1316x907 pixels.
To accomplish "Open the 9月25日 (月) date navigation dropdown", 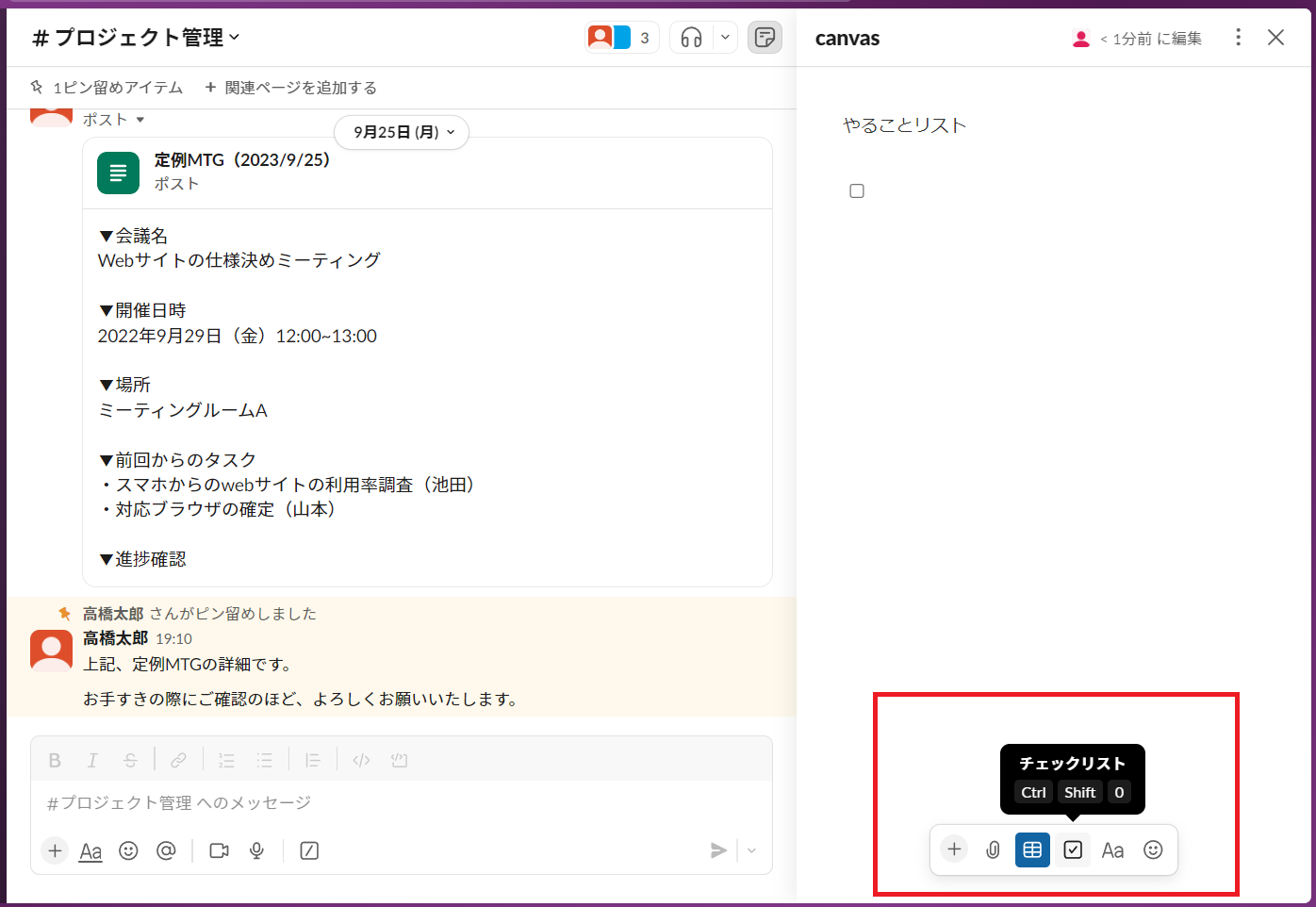I will pos(401,132).
